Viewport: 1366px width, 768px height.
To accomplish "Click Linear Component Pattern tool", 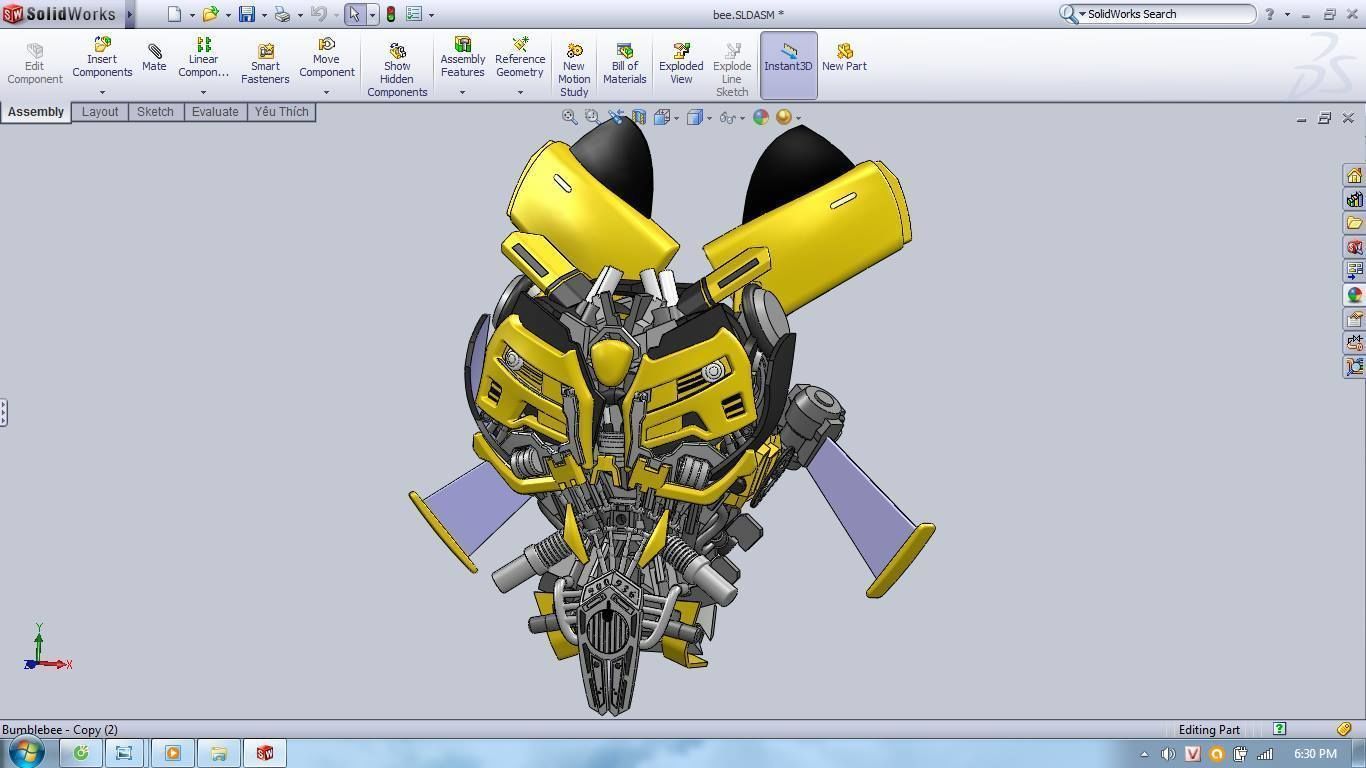I will 203,59.
